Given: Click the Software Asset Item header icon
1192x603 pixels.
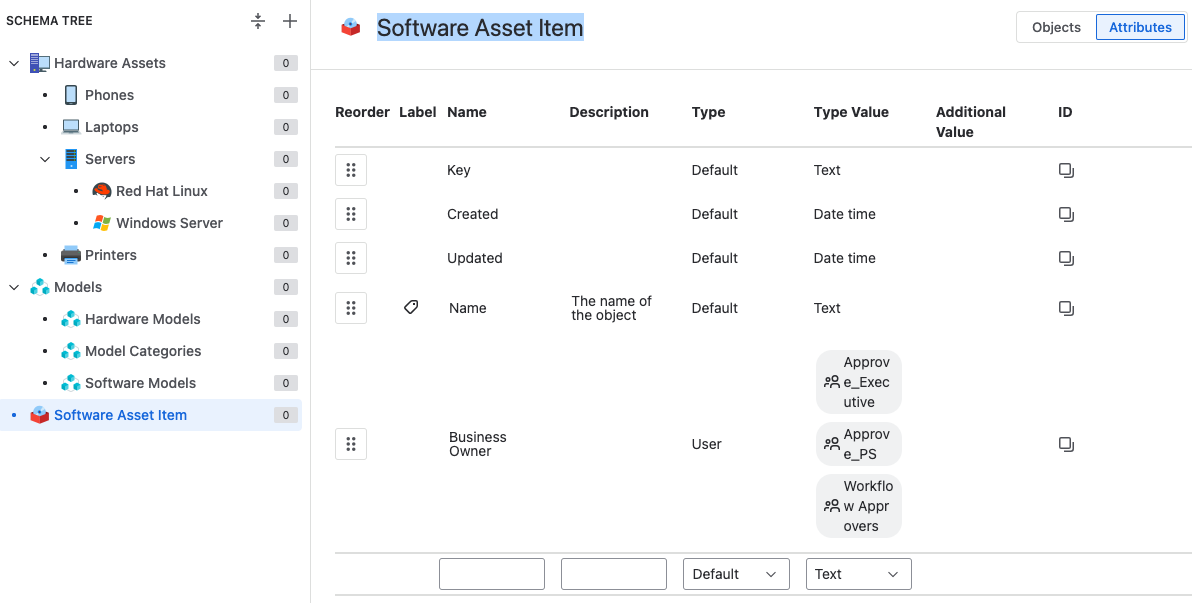Looking at the screenshot, I should pos(350,28).
